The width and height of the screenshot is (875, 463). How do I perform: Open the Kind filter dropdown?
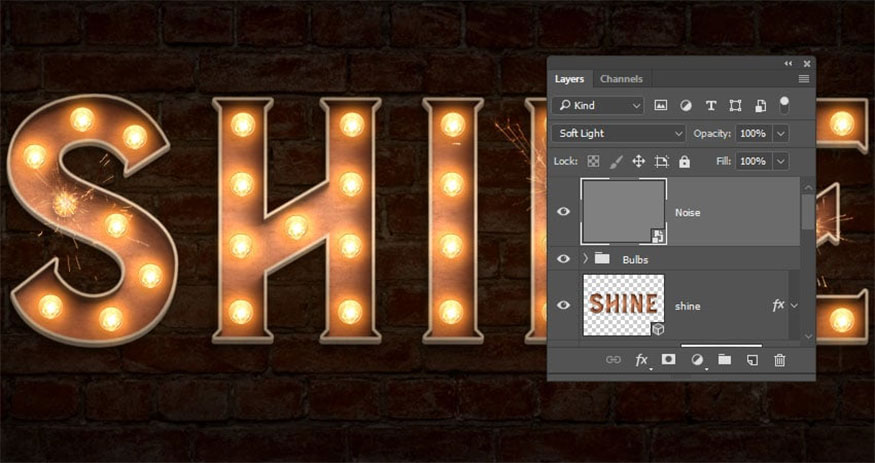[x=599, y=105]
